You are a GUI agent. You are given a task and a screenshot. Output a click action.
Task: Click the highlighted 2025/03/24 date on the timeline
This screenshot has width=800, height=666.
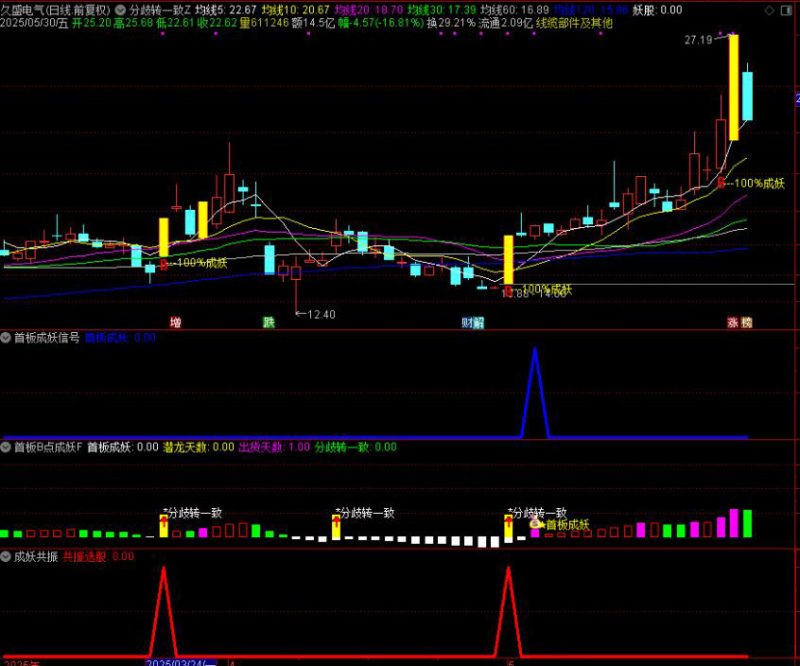tap(180, 661)
